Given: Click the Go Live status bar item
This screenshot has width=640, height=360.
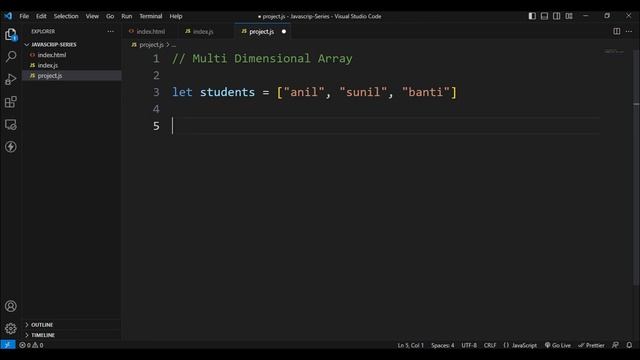Looking at the screenshot, I should click(x=558, y=345).
